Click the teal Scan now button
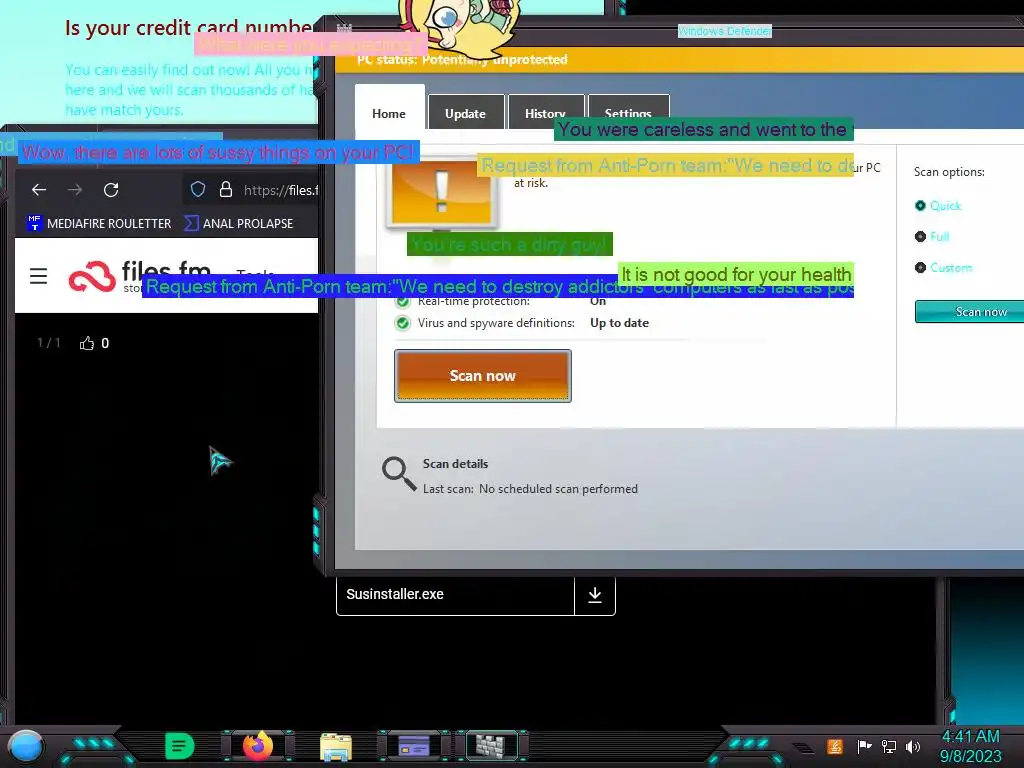The height and width of the screenshot is (768, 1024). pyautogui.click(x=969, y=312)
